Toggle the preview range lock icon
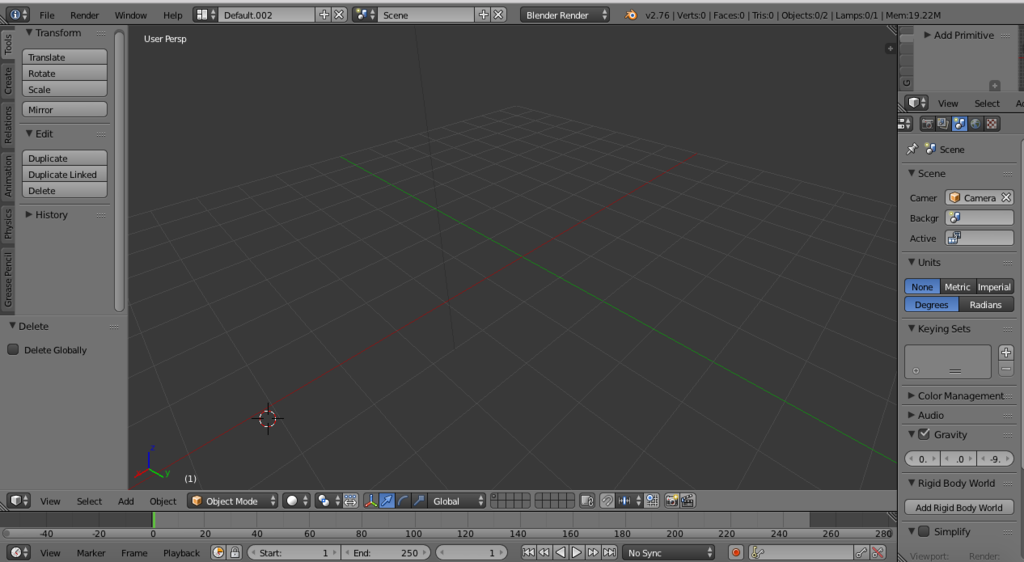The width and height of the screenshot is (1024, 562). (x=234, y=552)
